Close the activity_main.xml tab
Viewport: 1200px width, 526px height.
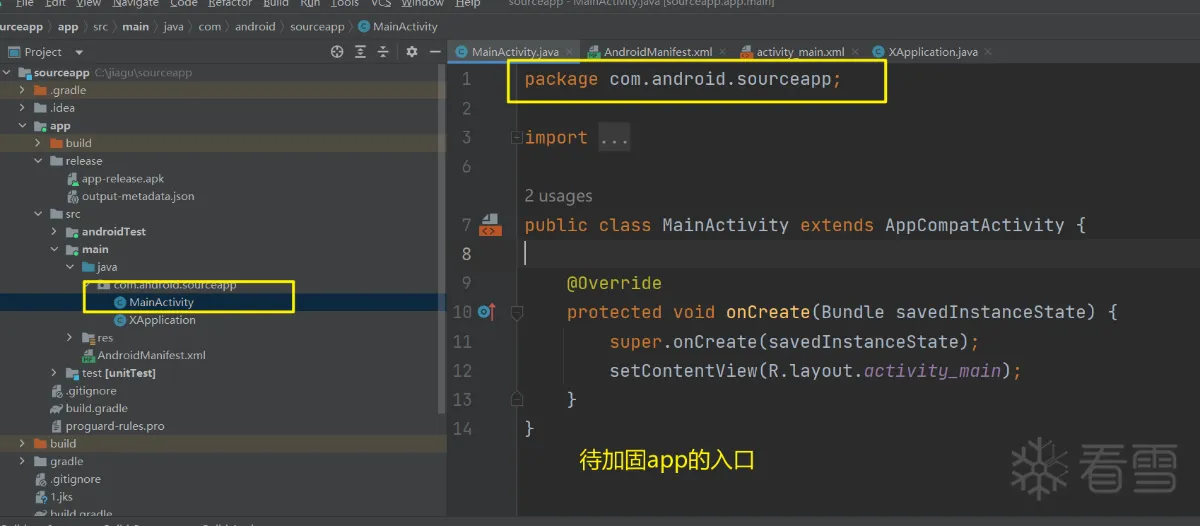(x=857, y=52)
